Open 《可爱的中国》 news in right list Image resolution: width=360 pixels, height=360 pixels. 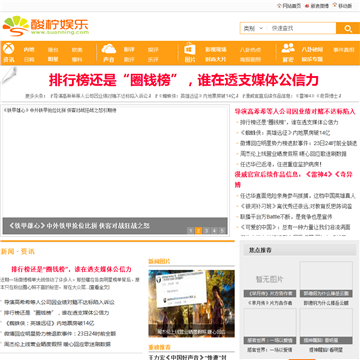(x=295, y=227)
